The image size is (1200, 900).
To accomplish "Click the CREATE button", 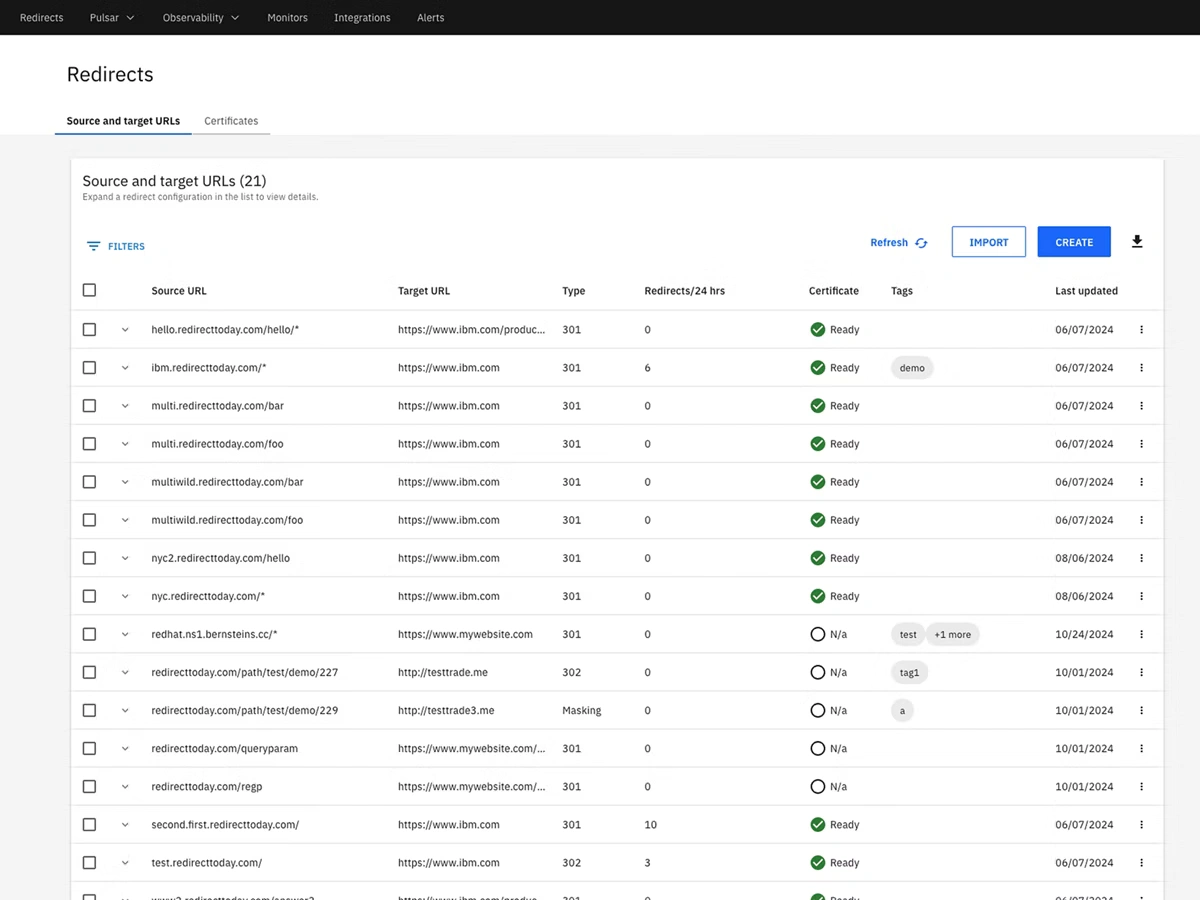I will click(x=1074, y=241).
